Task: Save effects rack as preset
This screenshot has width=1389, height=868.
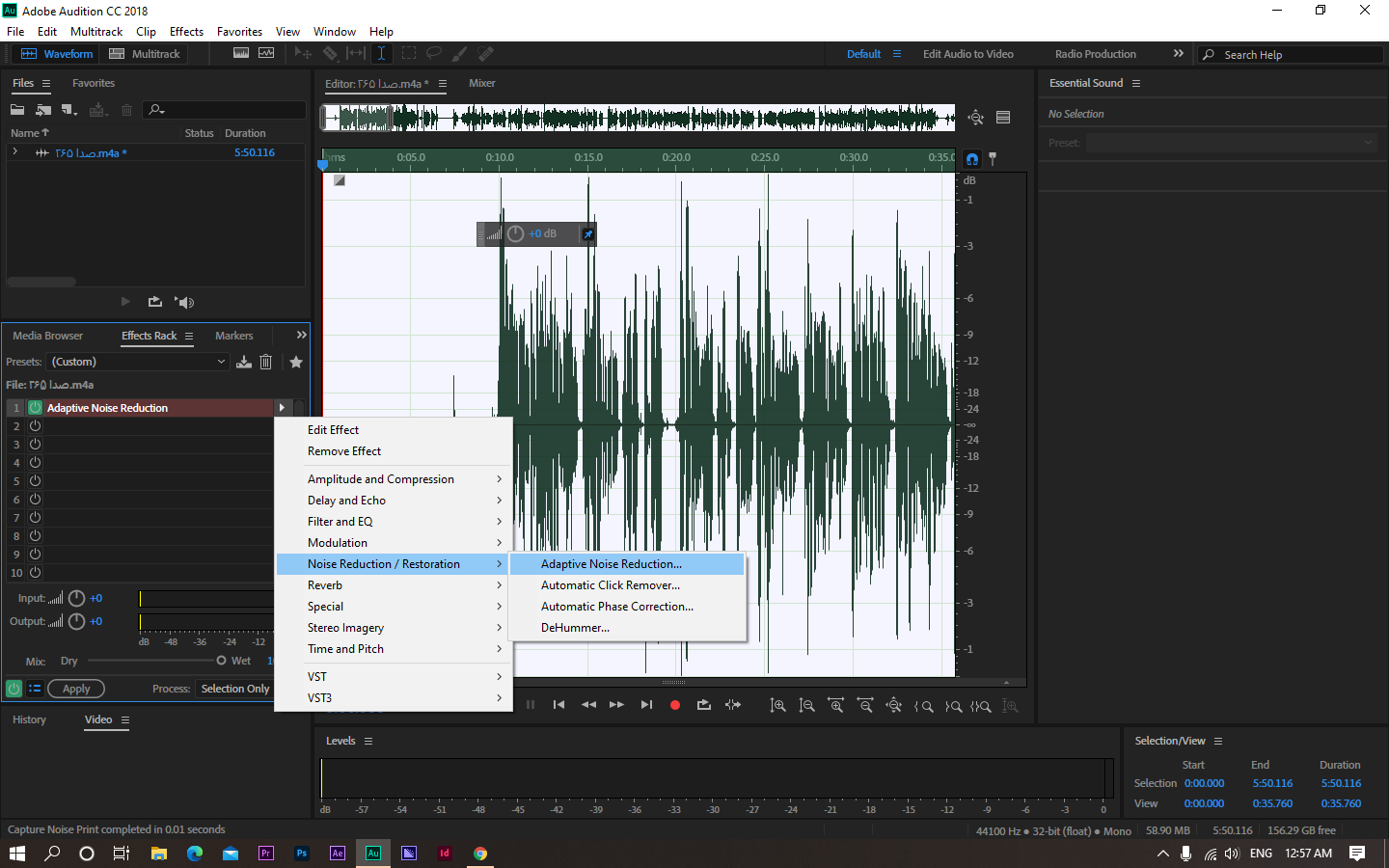Action: coord(244,362)
